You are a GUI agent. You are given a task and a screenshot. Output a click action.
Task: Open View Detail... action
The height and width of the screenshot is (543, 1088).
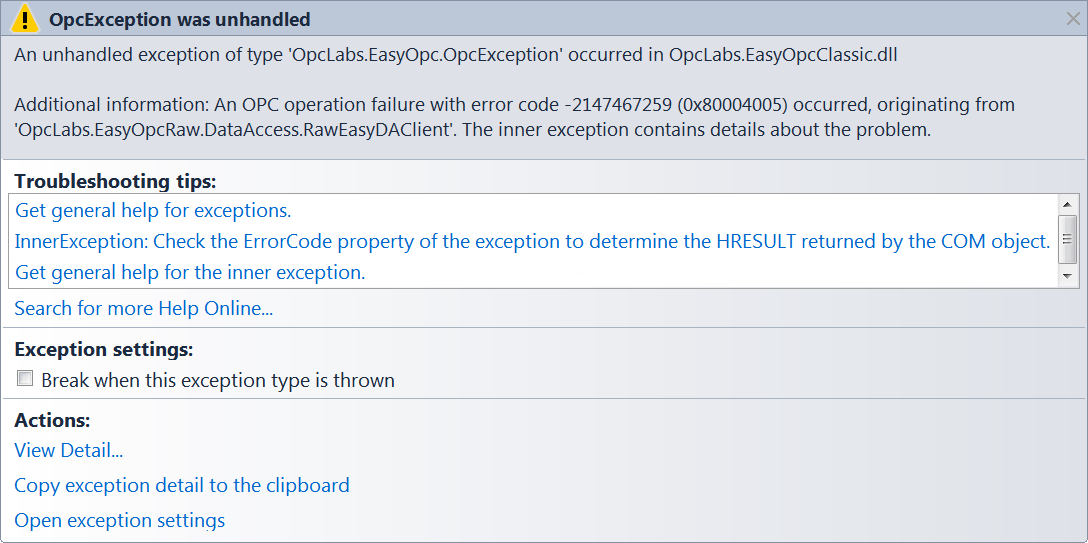69,450
